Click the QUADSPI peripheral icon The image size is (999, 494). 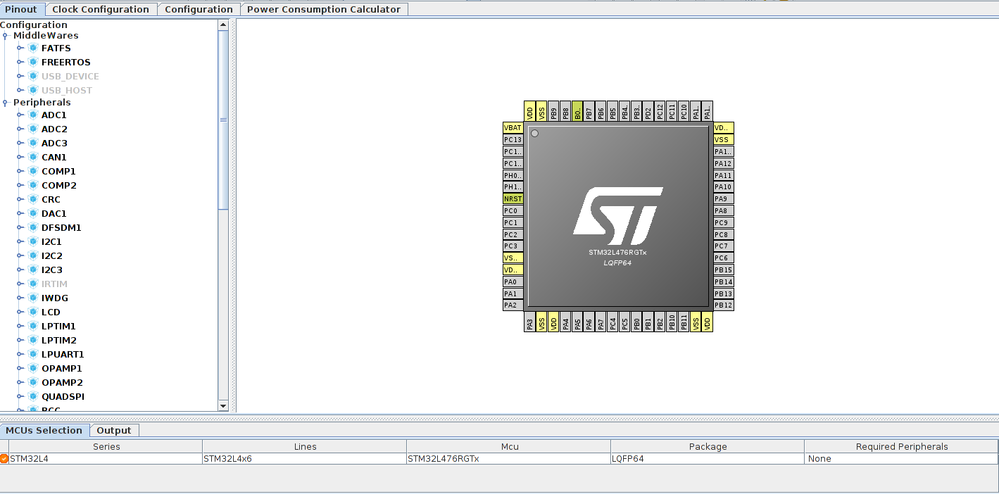pos(33,396)
